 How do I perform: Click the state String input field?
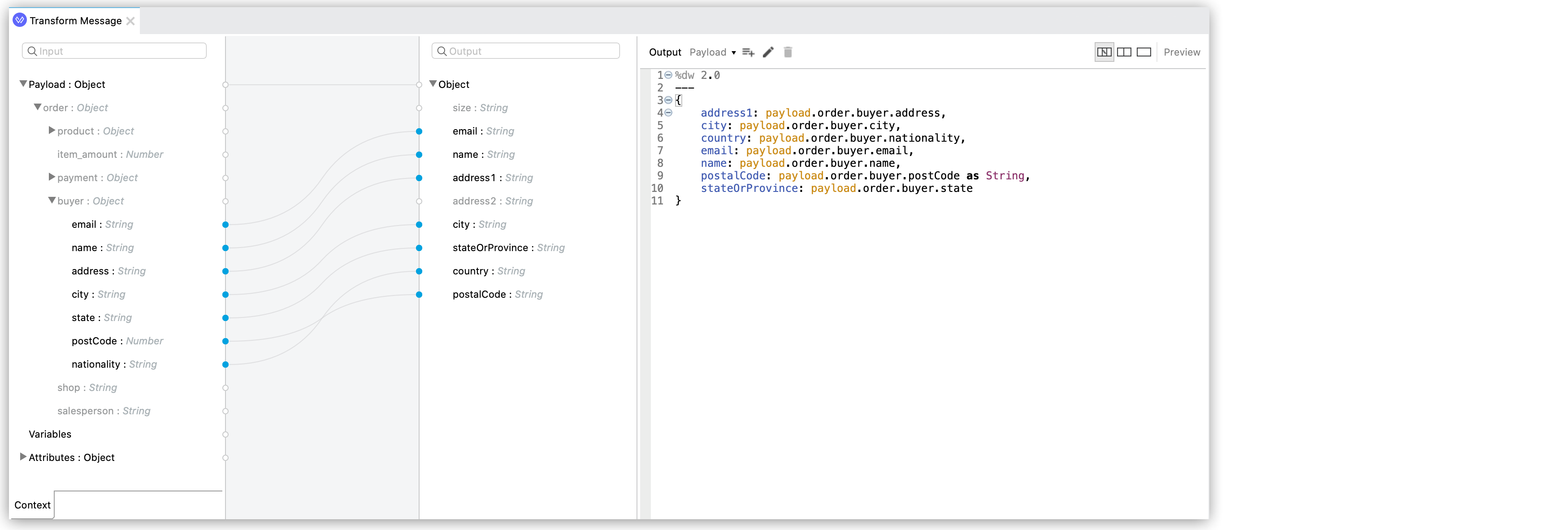point(101,317)
